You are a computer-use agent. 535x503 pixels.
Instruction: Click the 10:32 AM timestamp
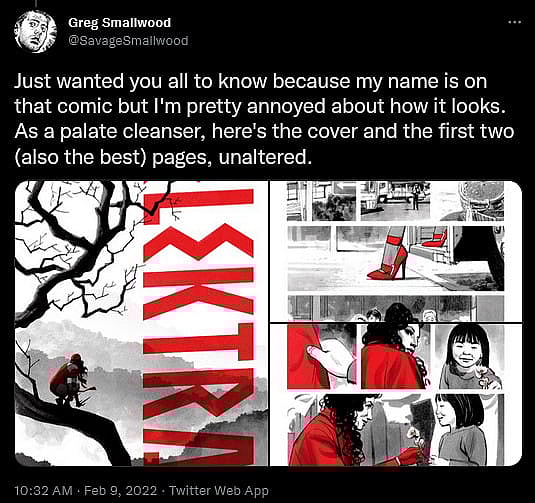tap(43, 491)
